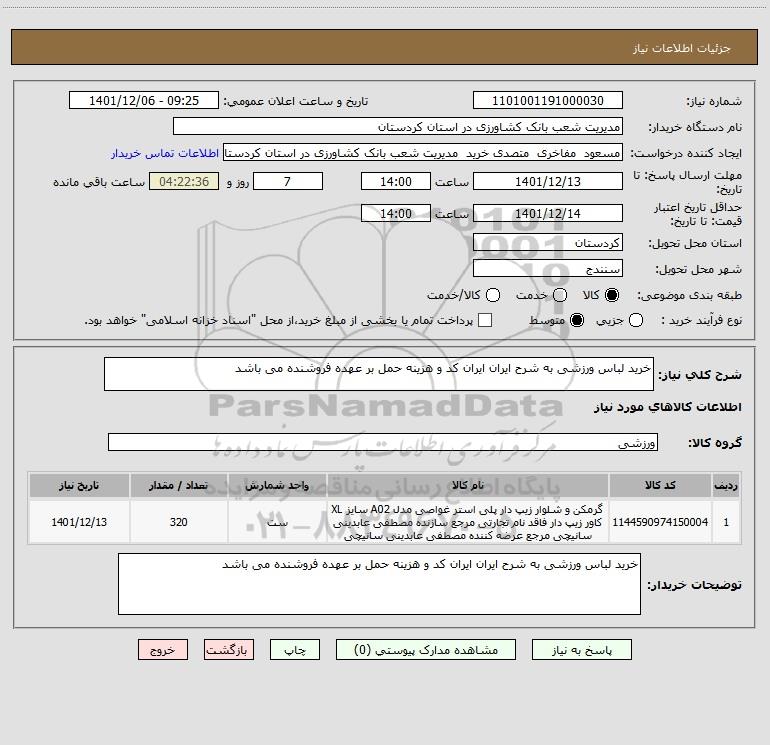Click the اطلاعات کالاهای مورد نیاز heading
Viewport: 770px width, 745px height.
[667, 407]
